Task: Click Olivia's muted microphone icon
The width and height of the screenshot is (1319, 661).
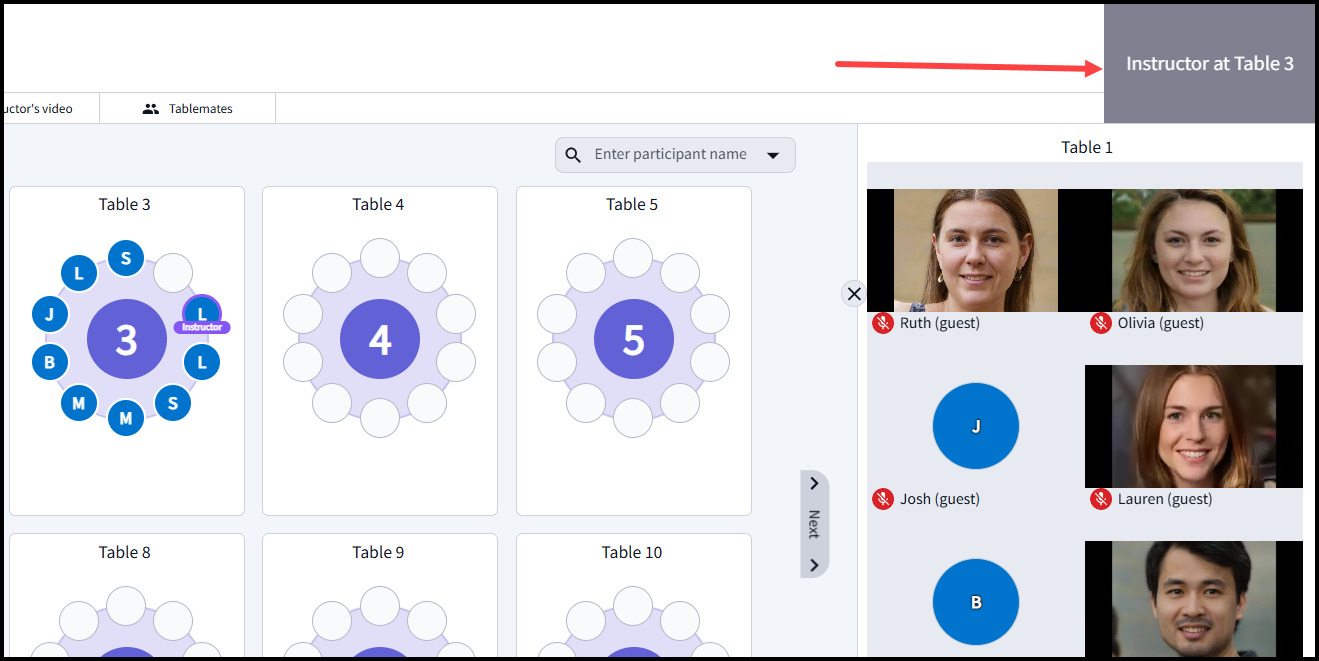Action: coord(1100,323)
